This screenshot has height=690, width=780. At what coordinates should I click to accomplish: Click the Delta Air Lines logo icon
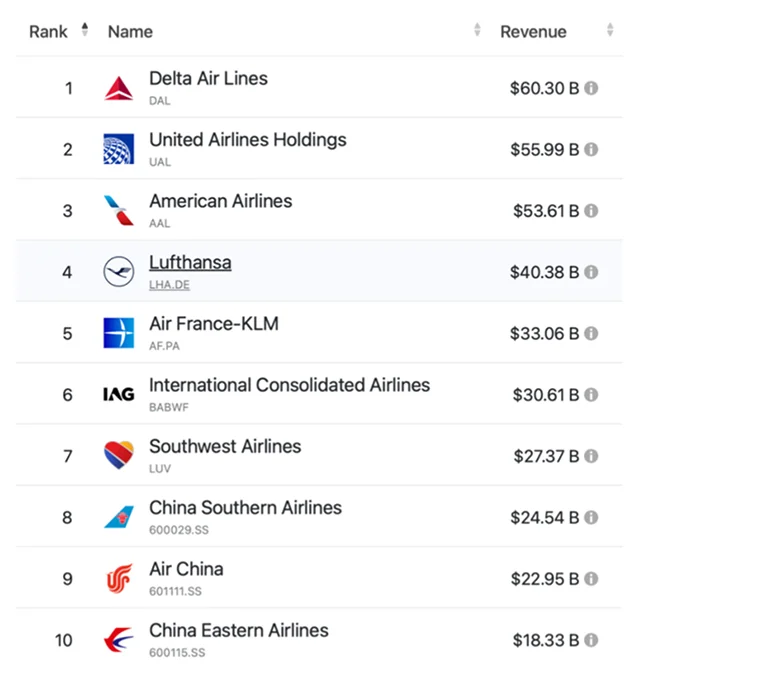pos(118,89)
